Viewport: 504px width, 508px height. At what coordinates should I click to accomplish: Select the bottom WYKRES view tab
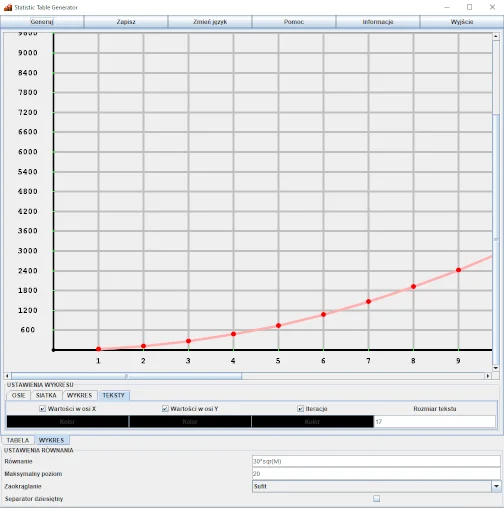(x=52, y=440)
